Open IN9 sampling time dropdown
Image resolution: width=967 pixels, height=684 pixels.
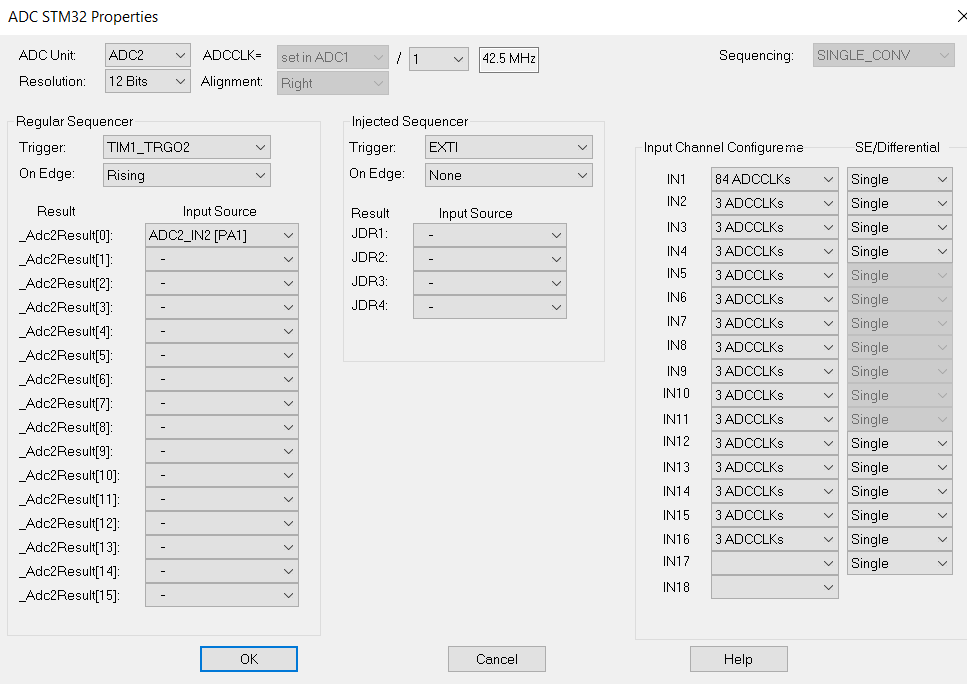click(x=775, y=372)
